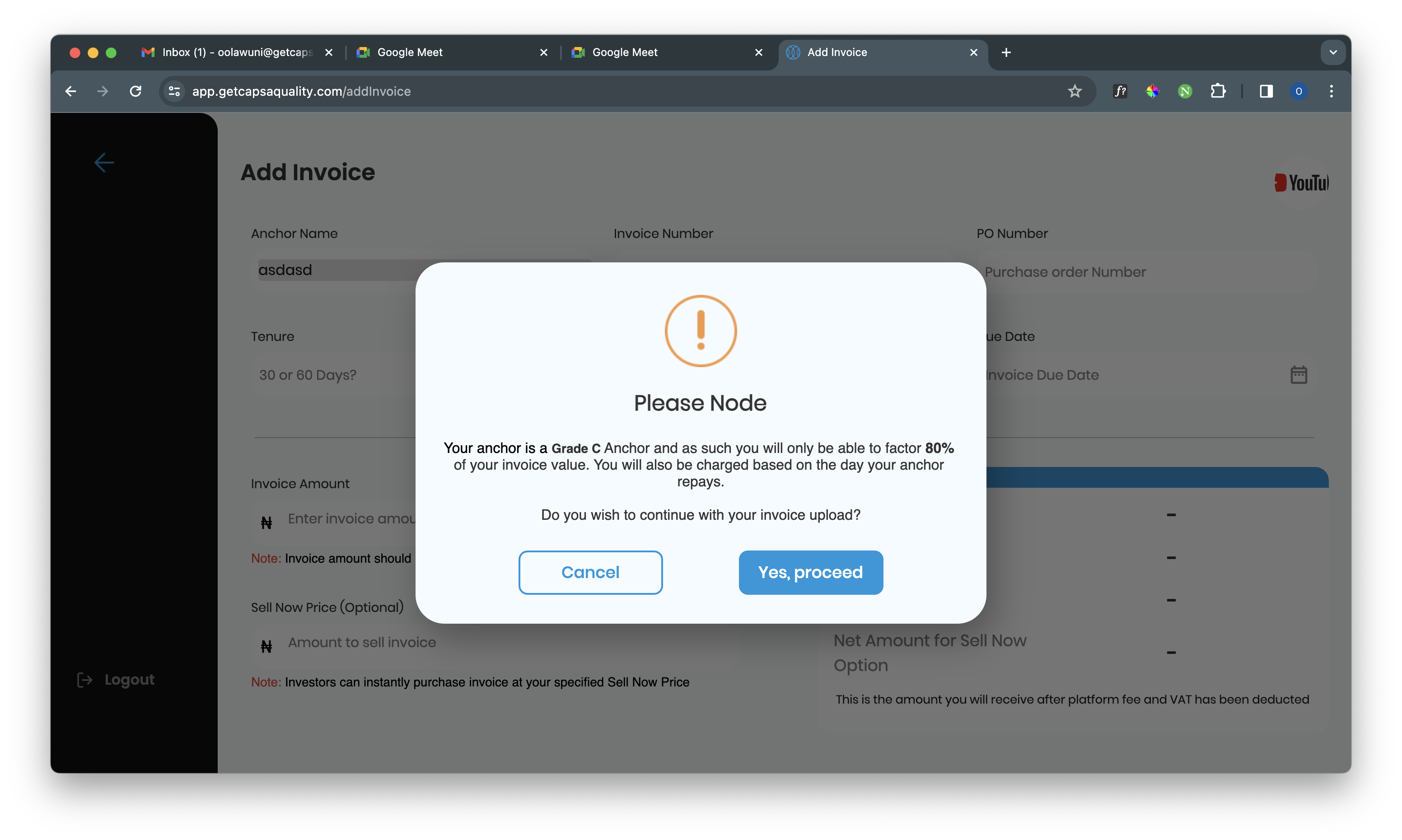1402x840 pixels.
Task: Bookmark this page with the star icon
Action: coord(1075,91)
